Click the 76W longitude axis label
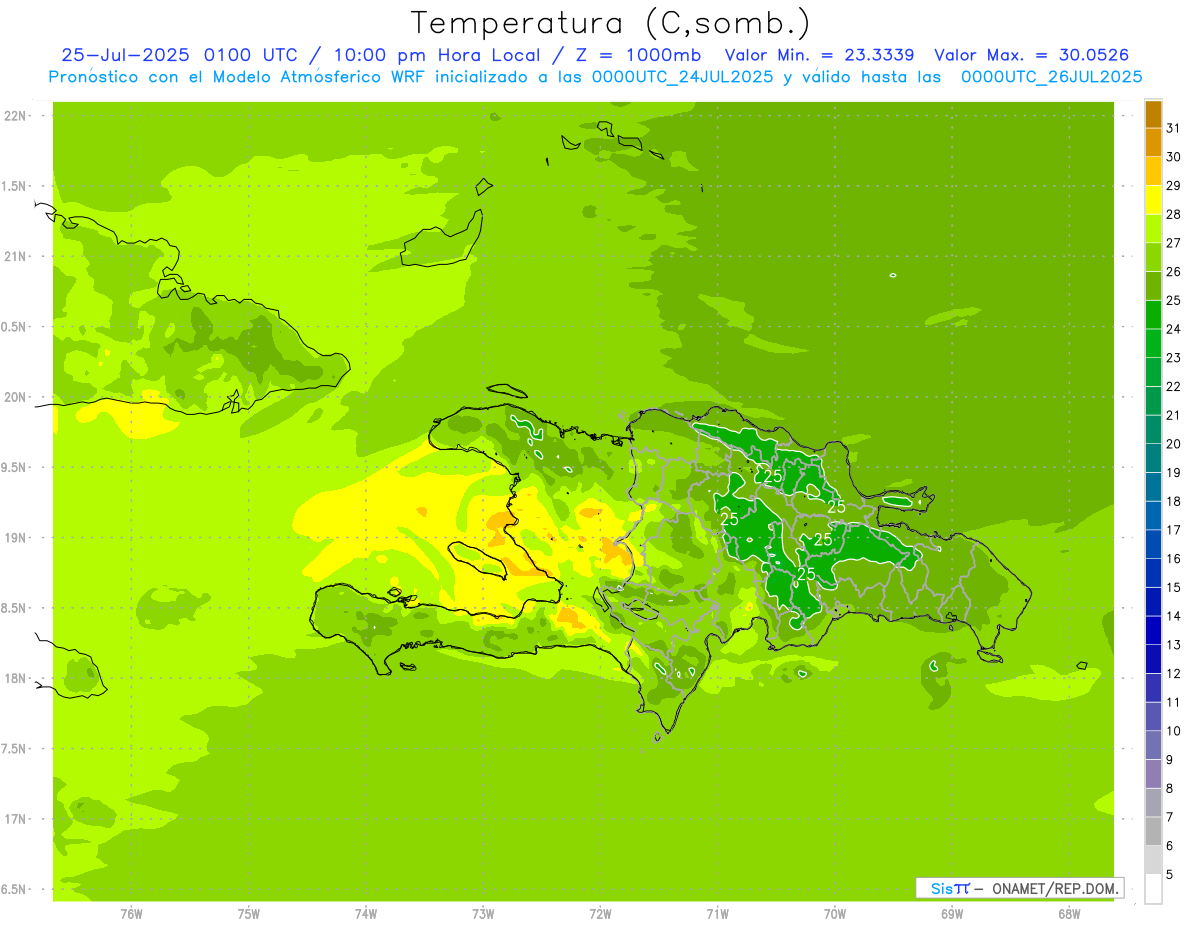This screenshot has height=927, width=1200. tap(131, 914)
